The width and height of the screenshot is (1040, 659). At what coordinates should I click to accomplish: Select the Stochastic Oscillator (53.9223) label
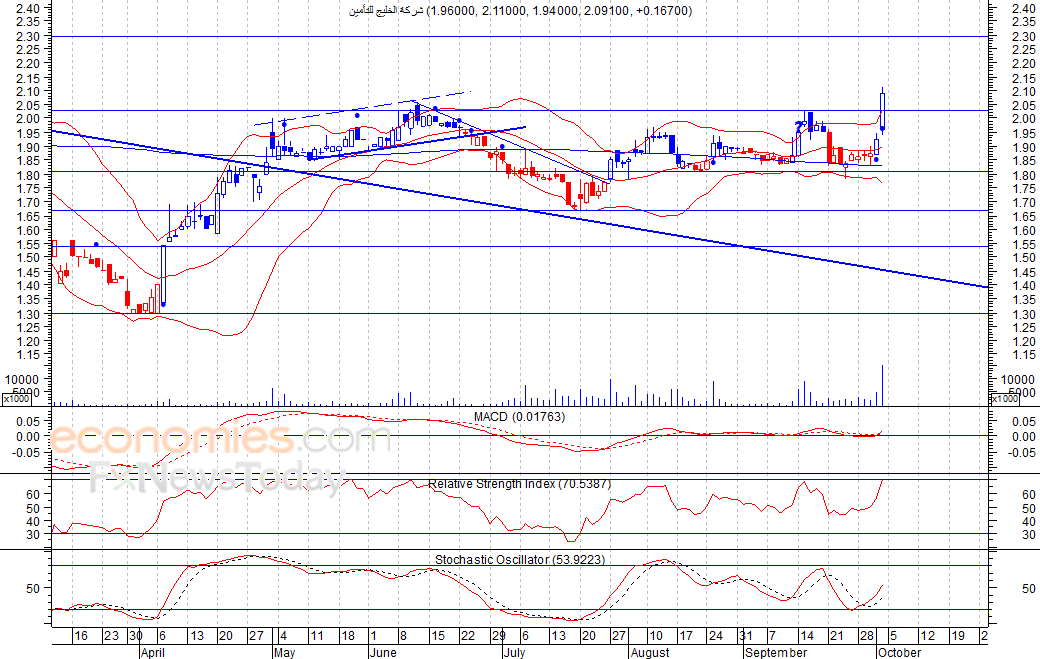click(x=519, y=560)
